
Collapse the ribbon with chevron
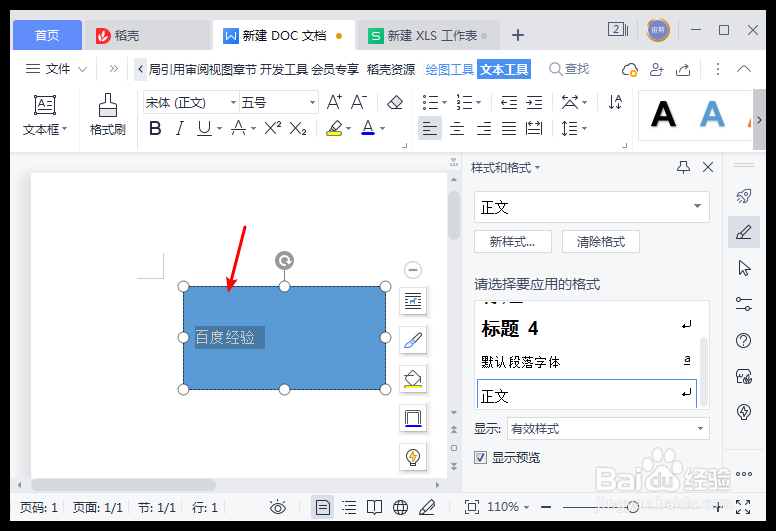[743, 69]
